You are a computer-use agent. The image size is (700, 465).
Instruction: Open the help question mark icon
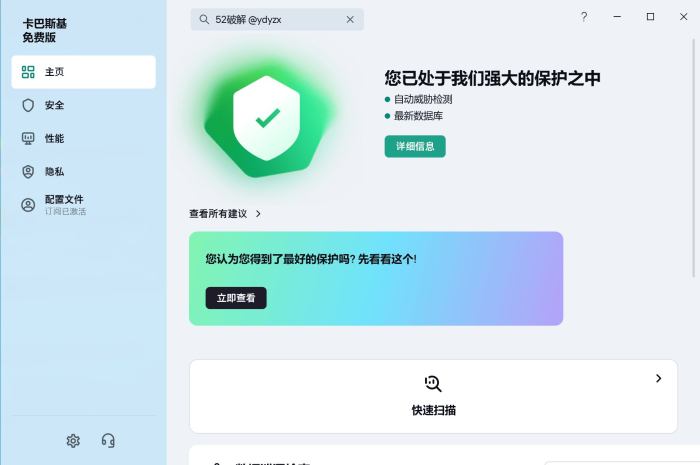(x=584, y=17)
